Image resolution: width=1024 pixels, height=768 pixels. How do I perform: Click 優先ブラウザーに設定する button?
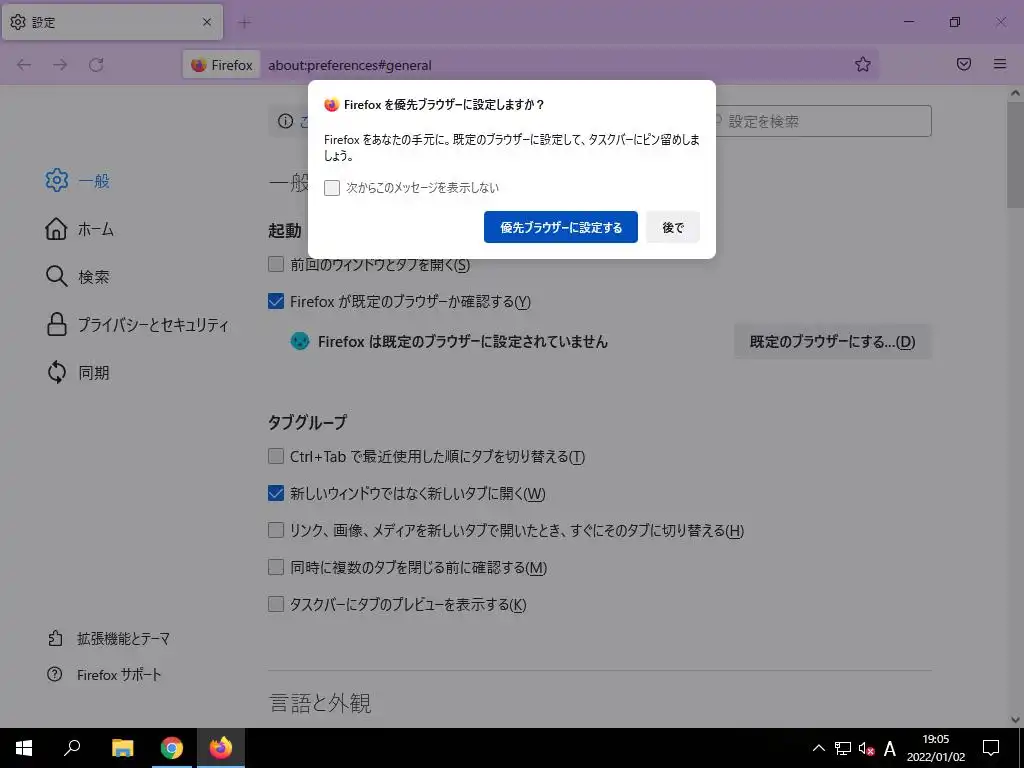pyautogui.click(x=560, y=227)
